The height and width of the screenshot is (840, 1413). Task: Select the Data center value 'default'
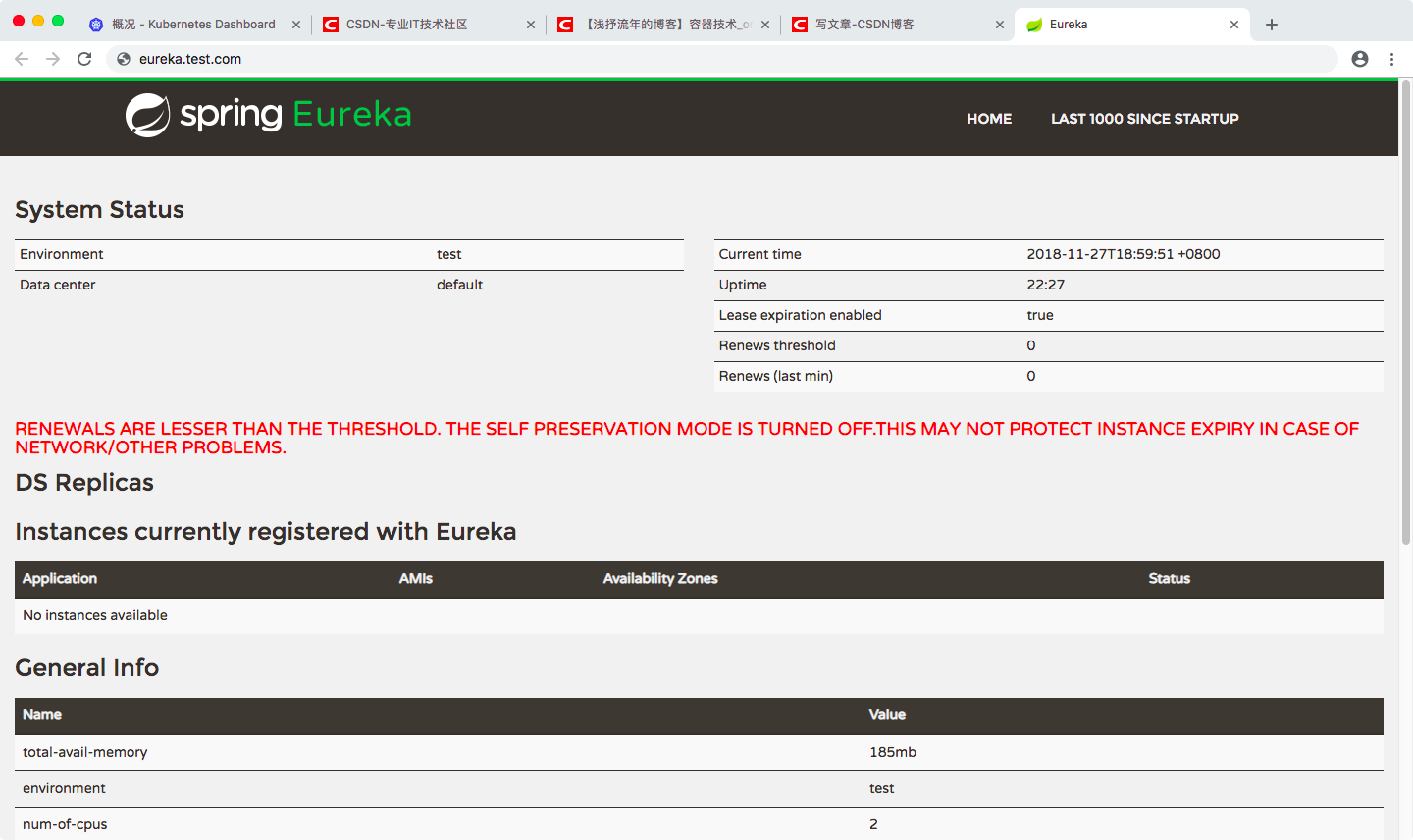pos(459,285)
